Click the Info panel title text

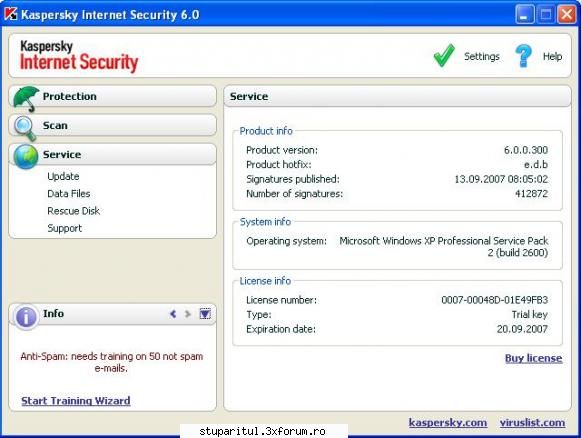click(x=53, y=313)
